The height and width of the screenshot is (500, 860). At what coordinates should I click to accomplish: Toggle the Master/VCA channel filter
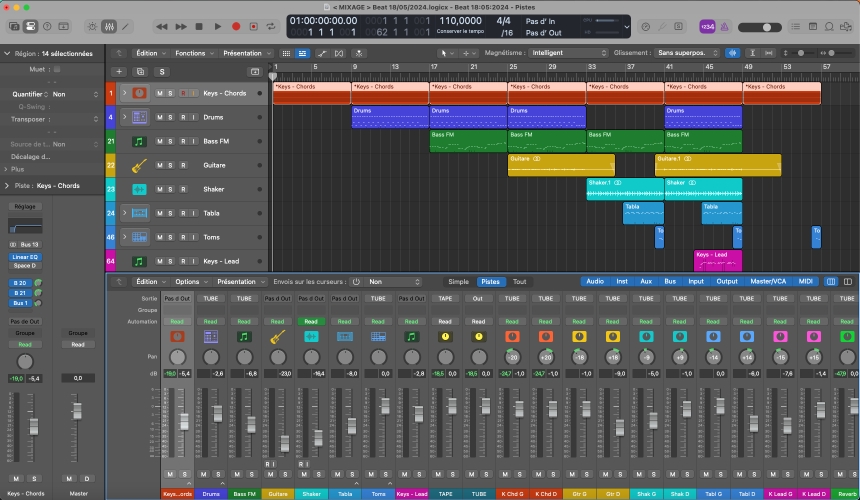pos(768,282)
